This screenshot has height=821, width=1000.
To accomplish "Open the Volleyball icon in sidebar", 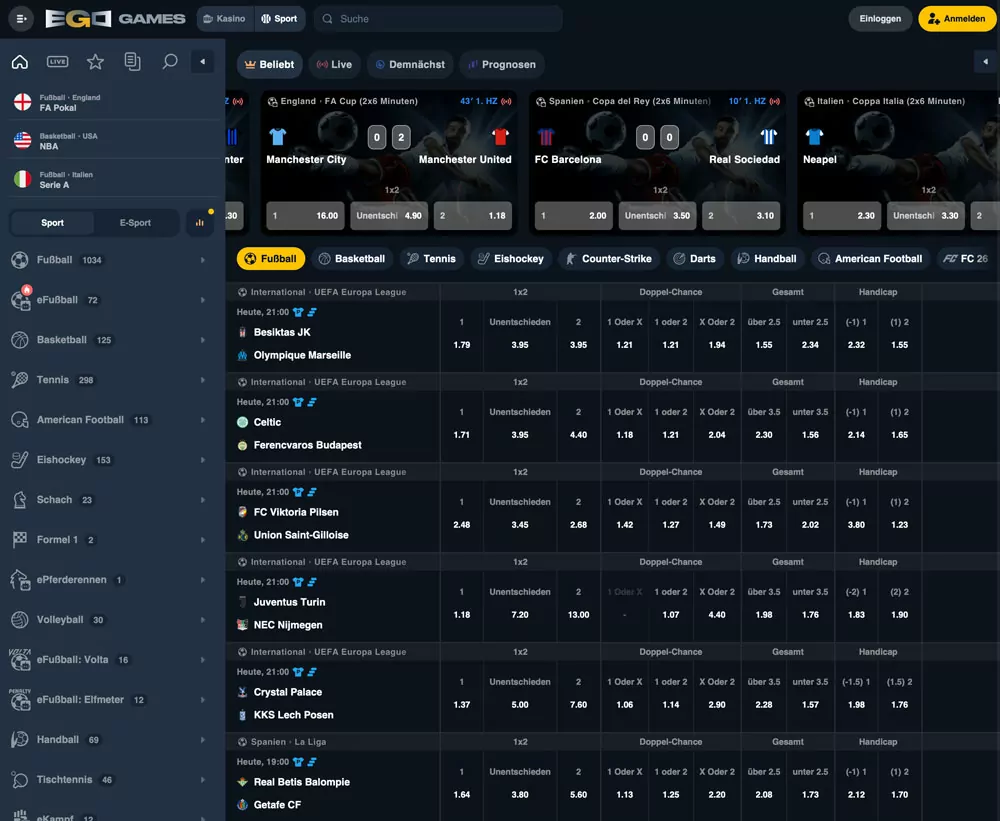I will point(20,619).
